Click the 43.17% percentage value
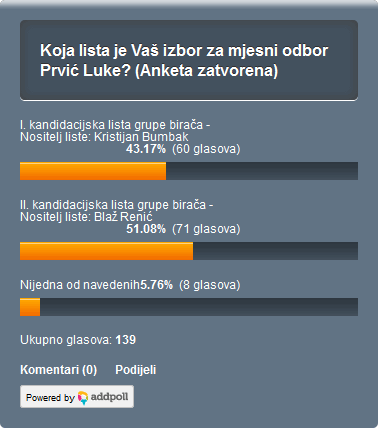This screenshot has width=378, height=428. [146, 149]
